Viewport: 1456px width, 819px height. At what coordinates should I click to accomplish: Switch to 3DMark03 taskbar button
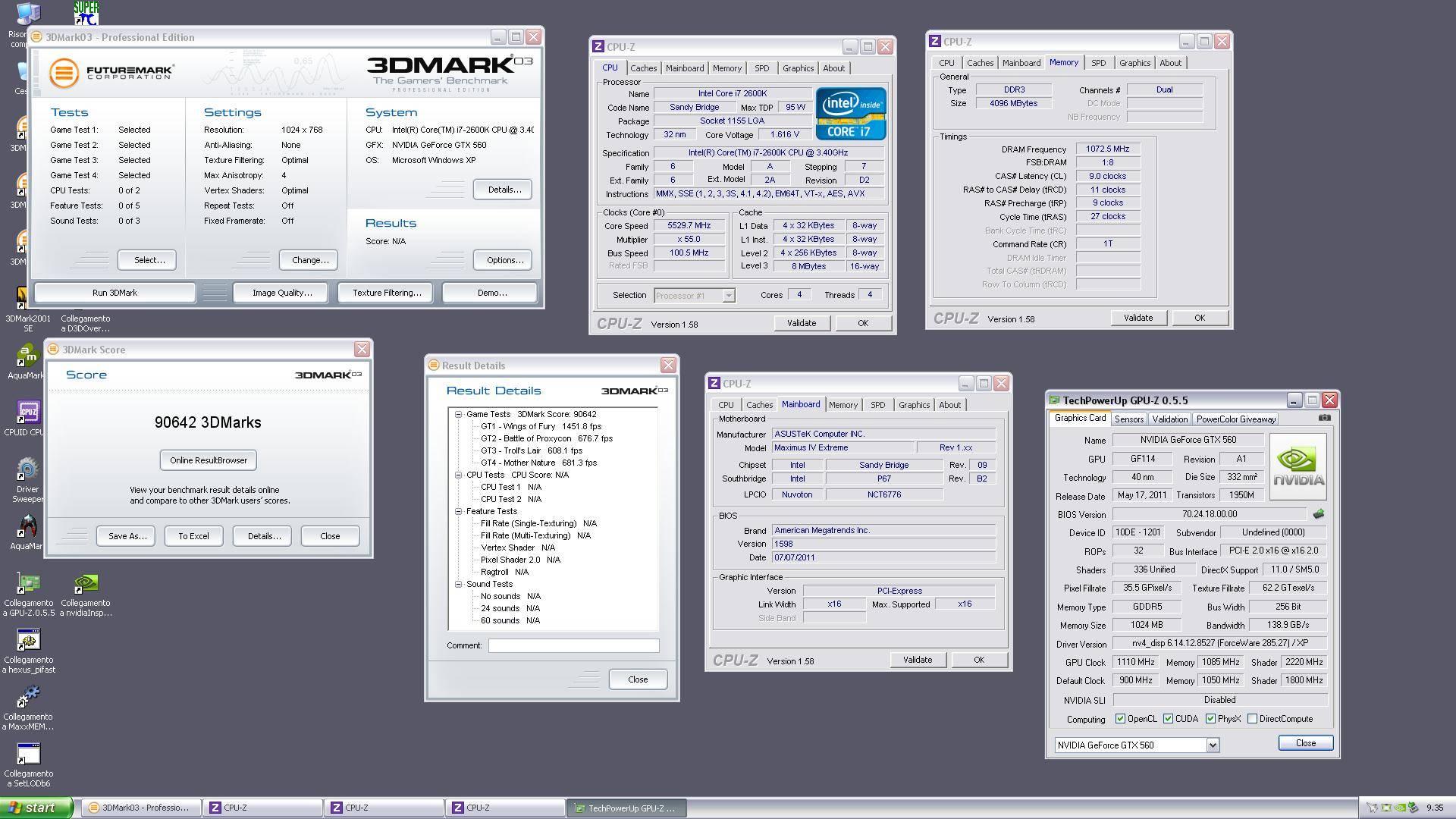click(x=141, y=808)
